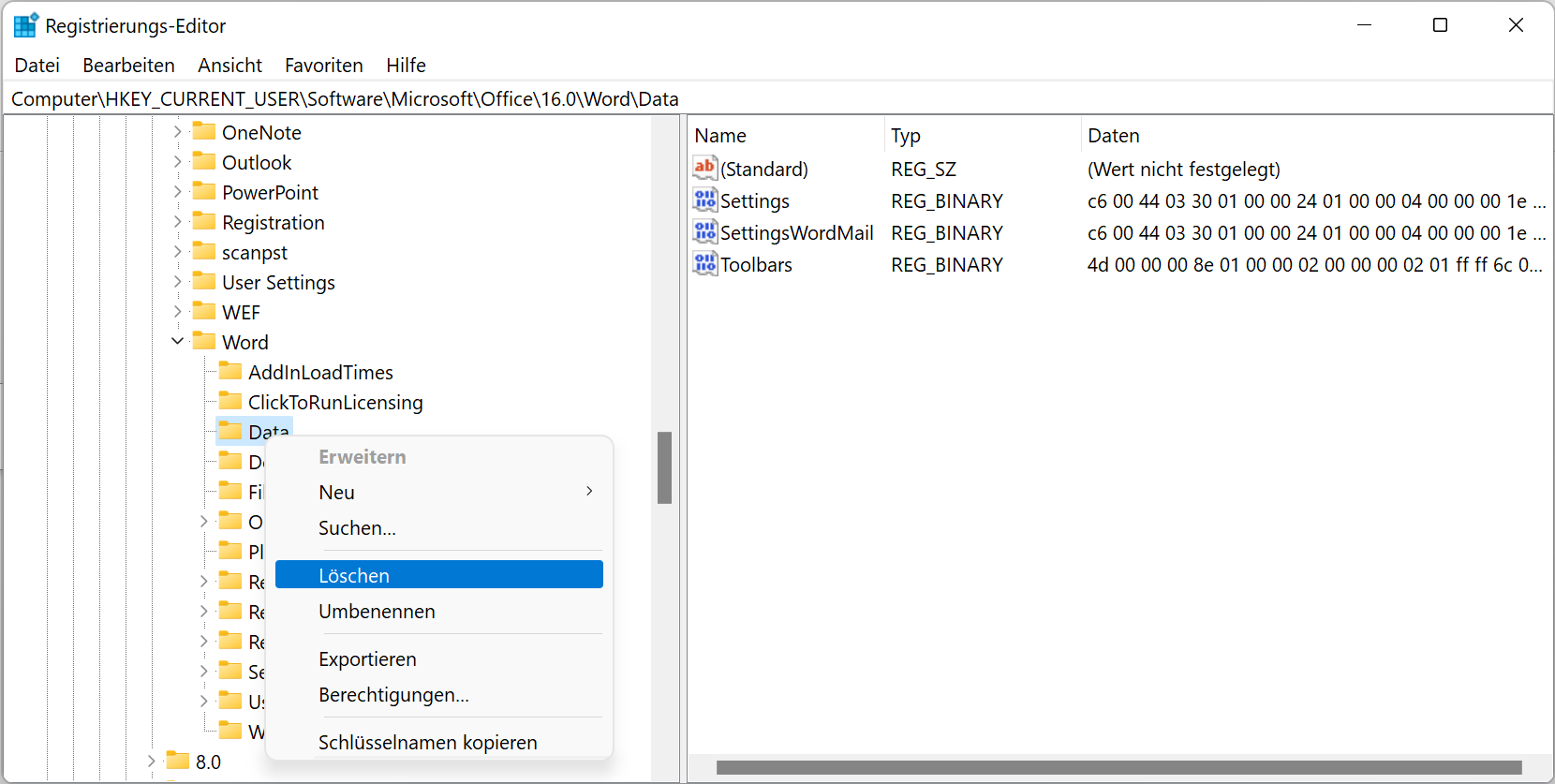
Task: Open the Favoriten menu
Action: 324,65
